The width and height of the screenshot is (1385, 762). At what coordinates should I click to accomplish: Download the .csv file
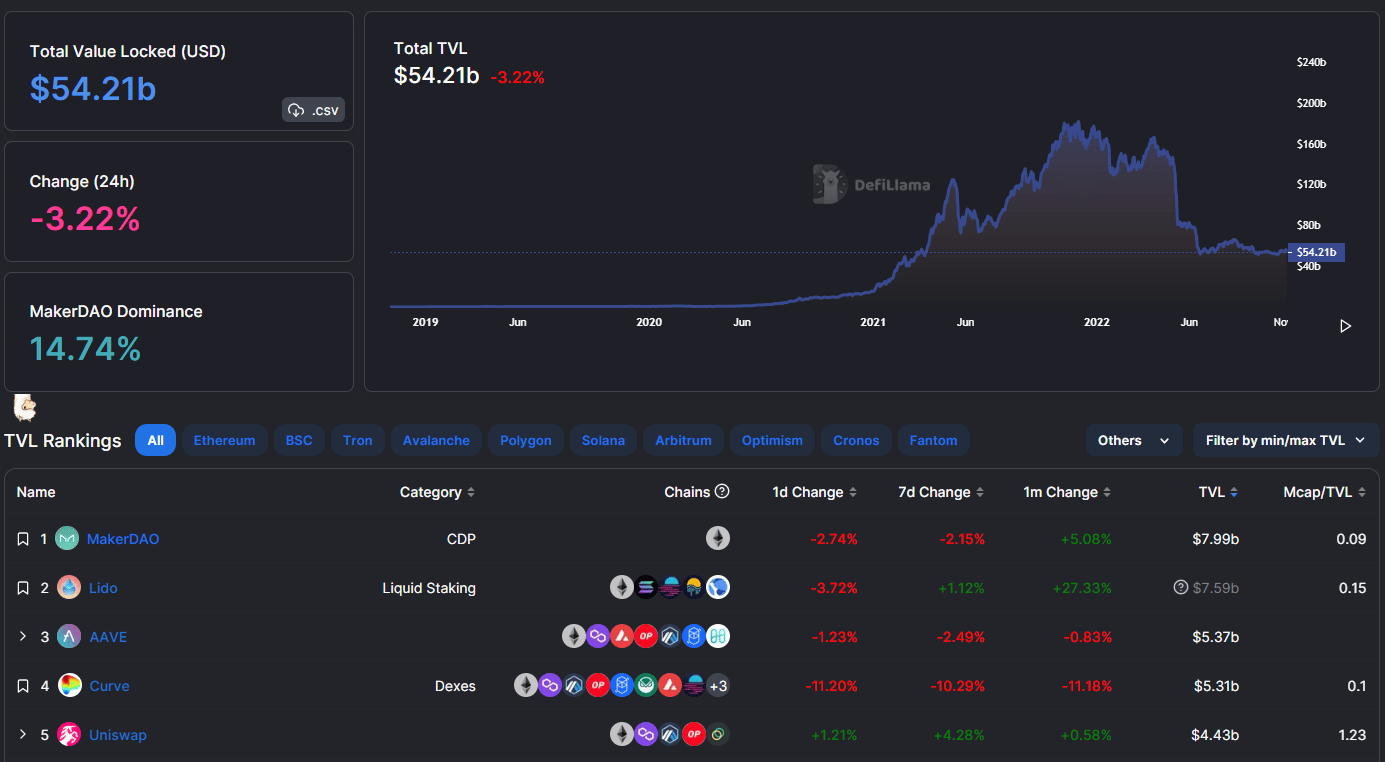[x=313, y=110]
